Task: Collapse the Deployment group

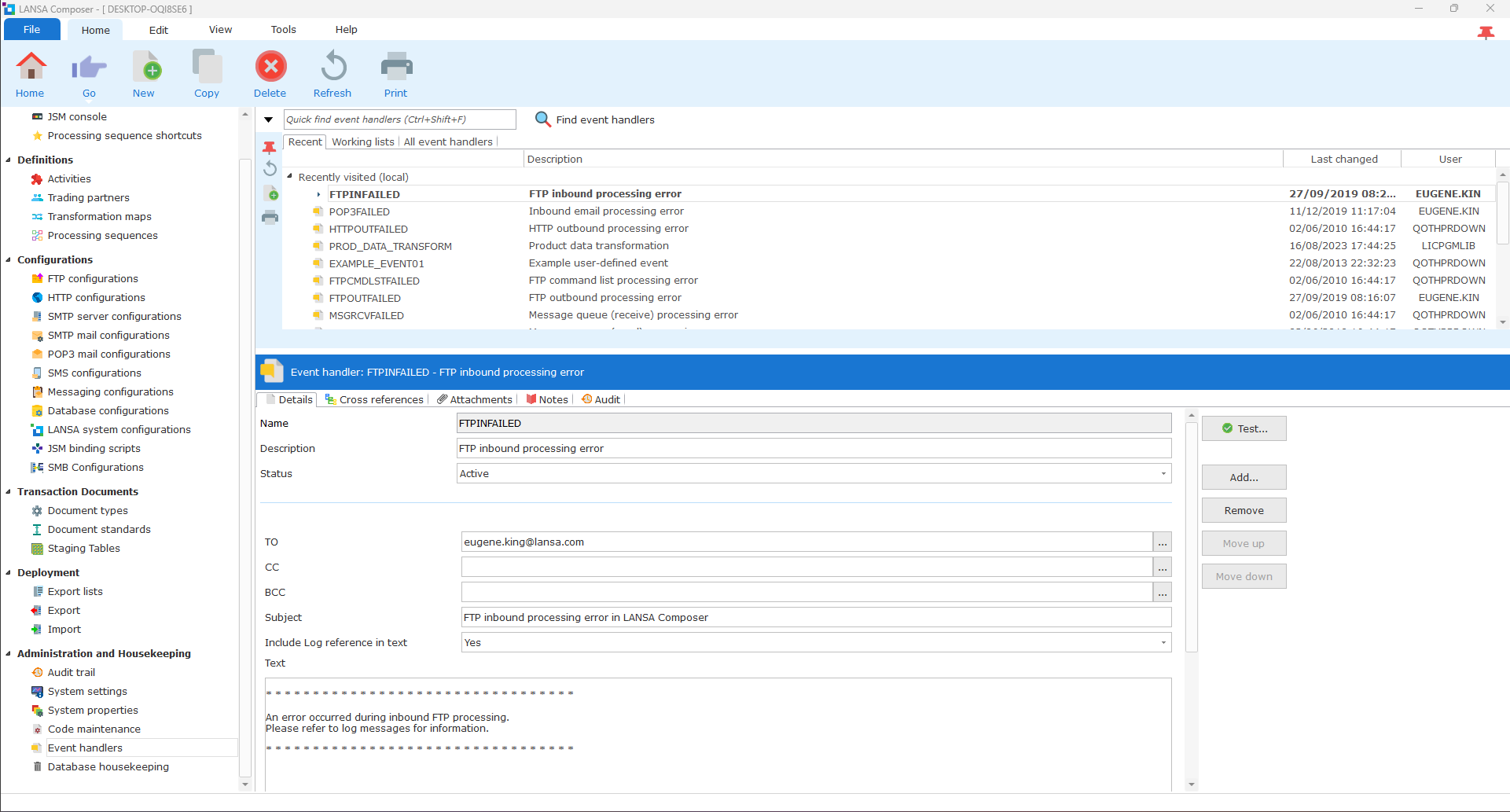Action: click(9, 572)
